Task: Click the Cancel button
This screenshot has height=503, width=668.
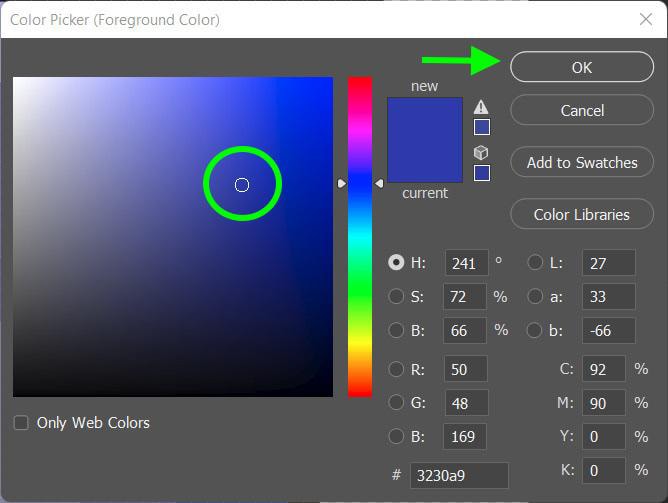Action: point(582,110)
